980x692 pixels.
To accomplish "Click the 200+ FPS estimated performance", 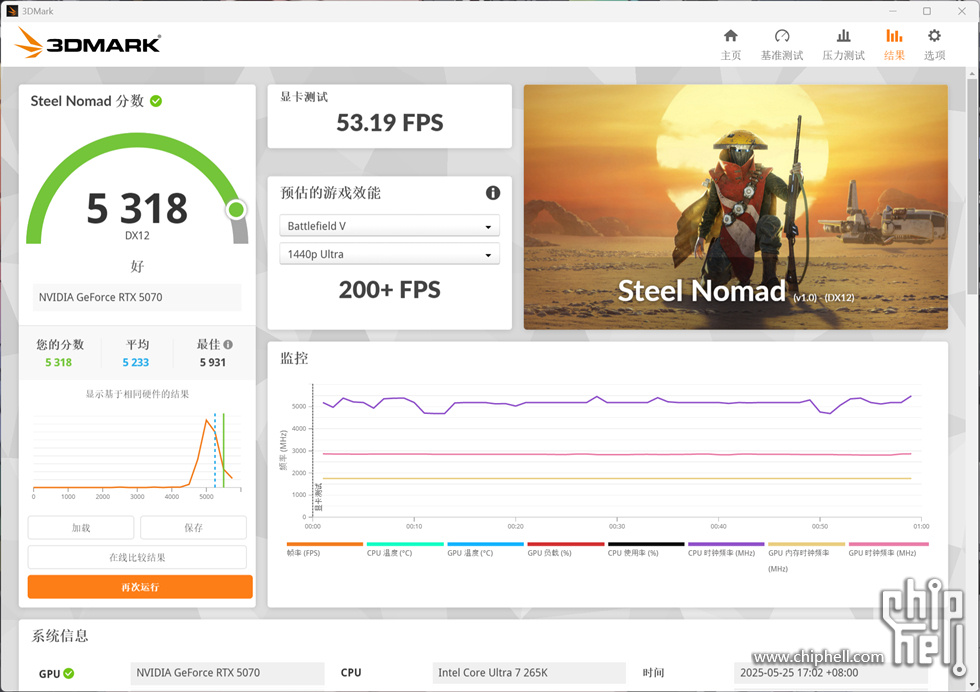I will [x=389, y=289].
